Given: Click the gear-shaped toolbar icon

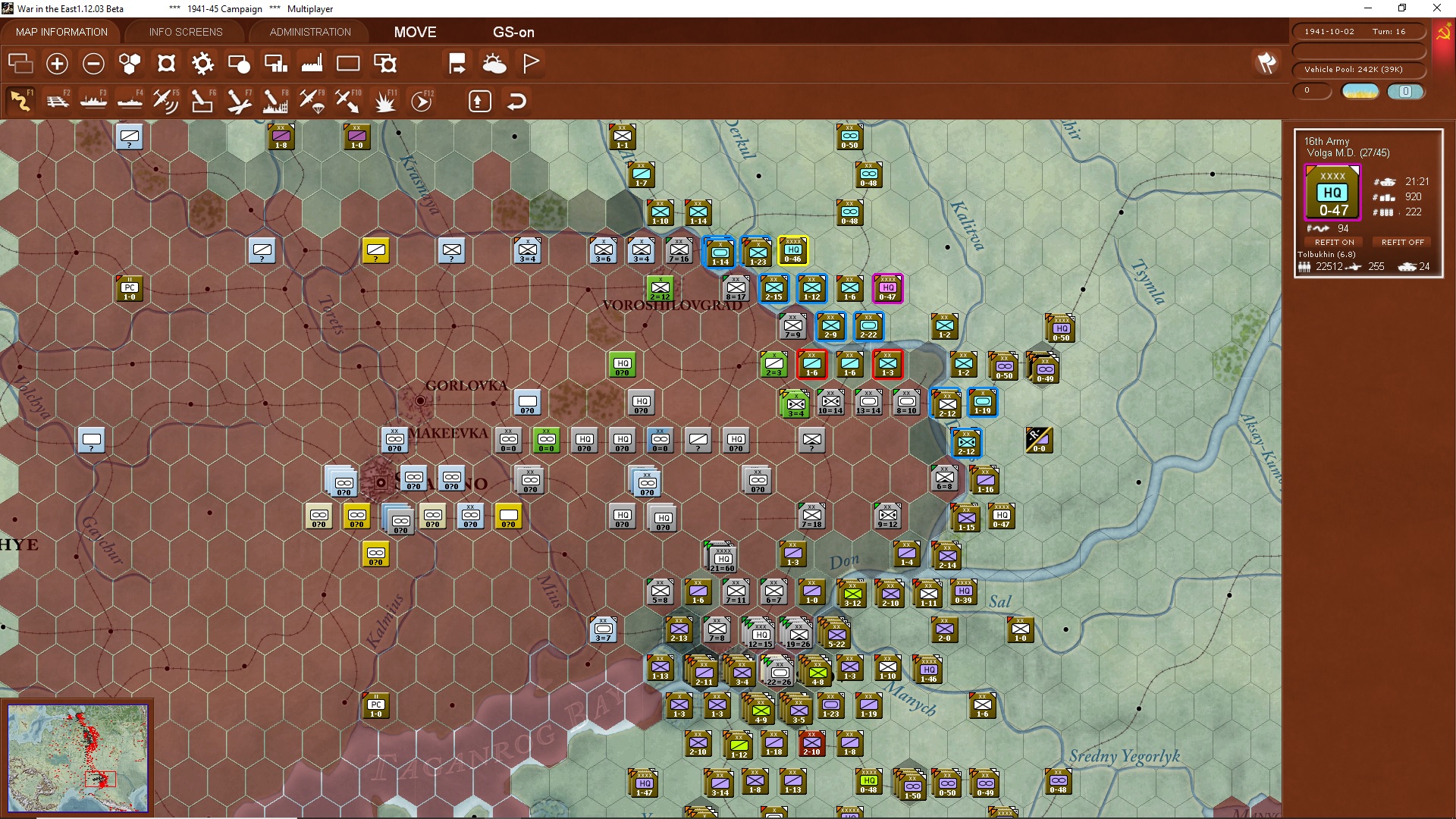Looking at the screenshot, I should 202,64.
